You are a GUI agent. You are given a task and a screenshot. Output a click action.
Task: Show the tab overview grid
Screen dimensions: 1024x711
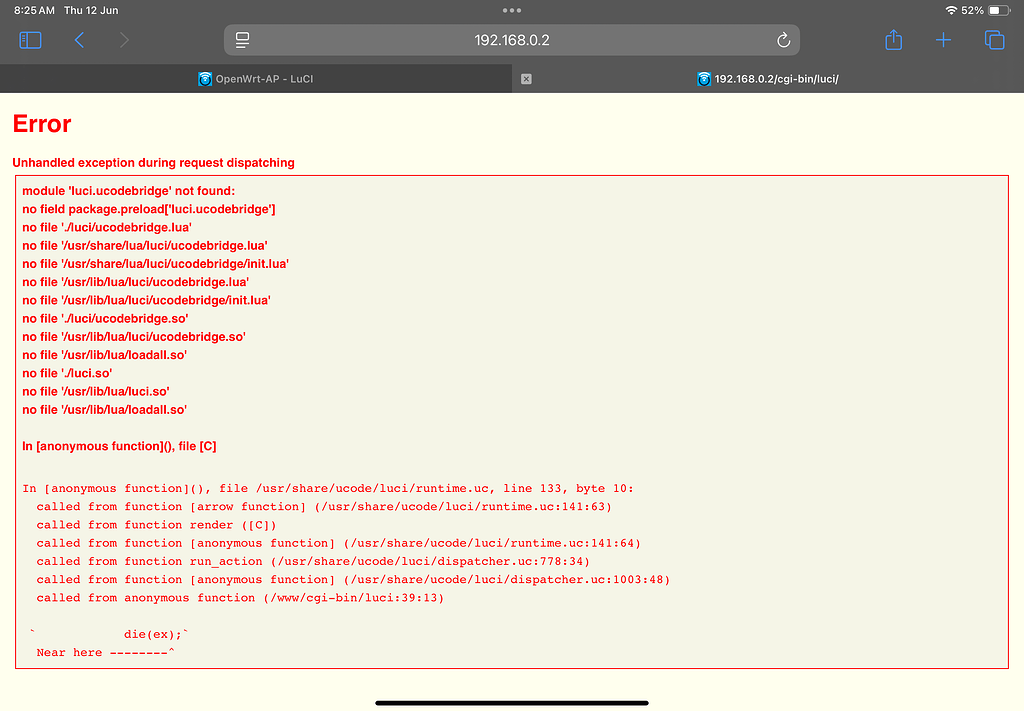[994, 40]
